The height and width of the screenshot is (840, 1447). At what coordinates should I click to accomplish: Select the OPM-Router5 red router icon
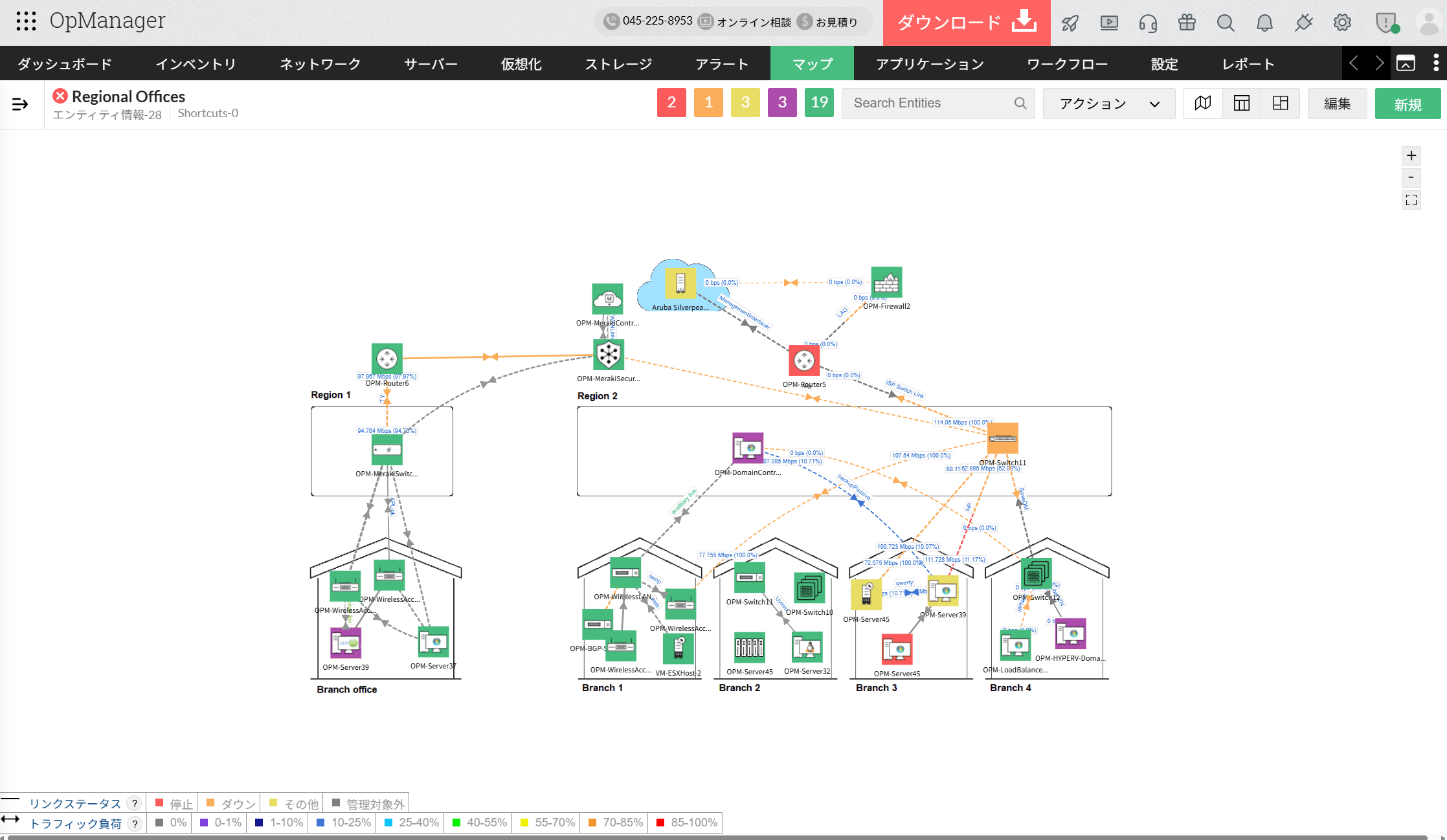point(804,360)
